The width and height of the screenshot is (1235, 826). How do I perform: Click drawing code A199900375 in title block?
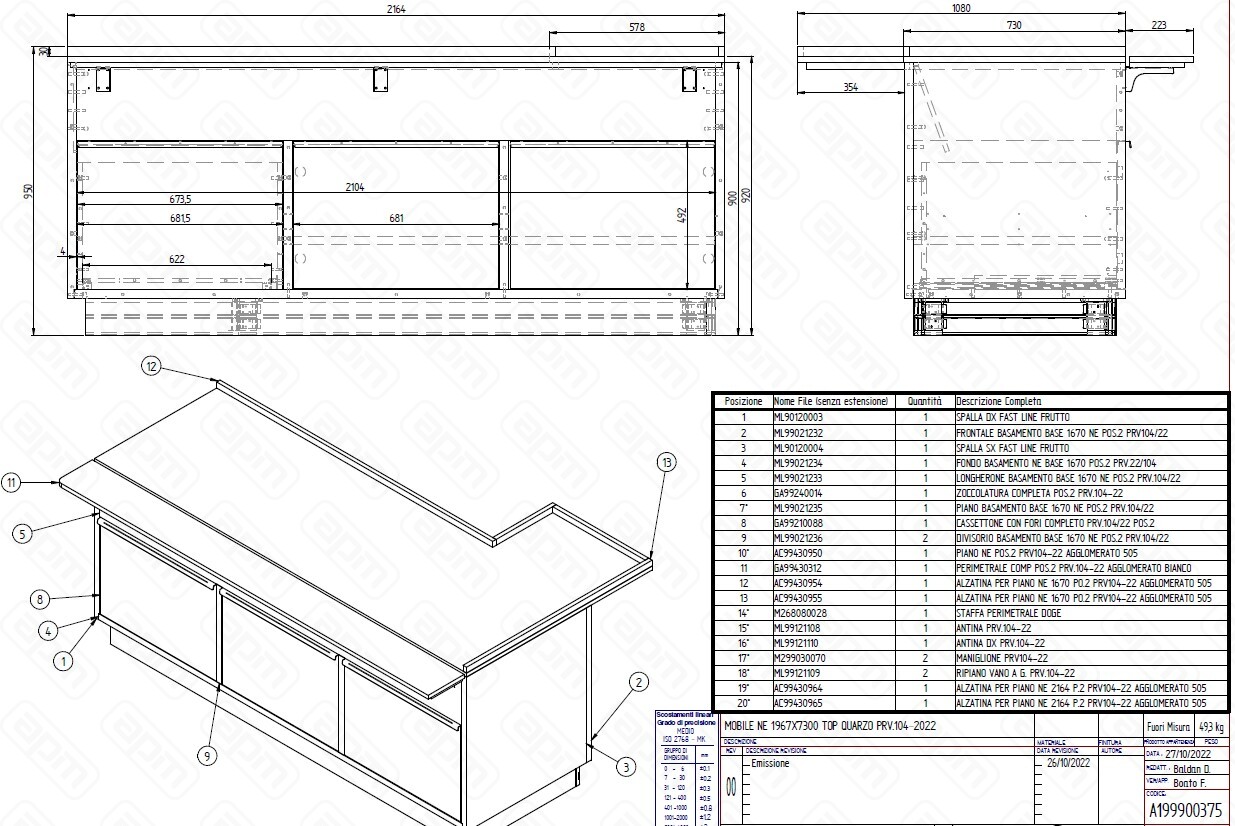point(1184,809)
